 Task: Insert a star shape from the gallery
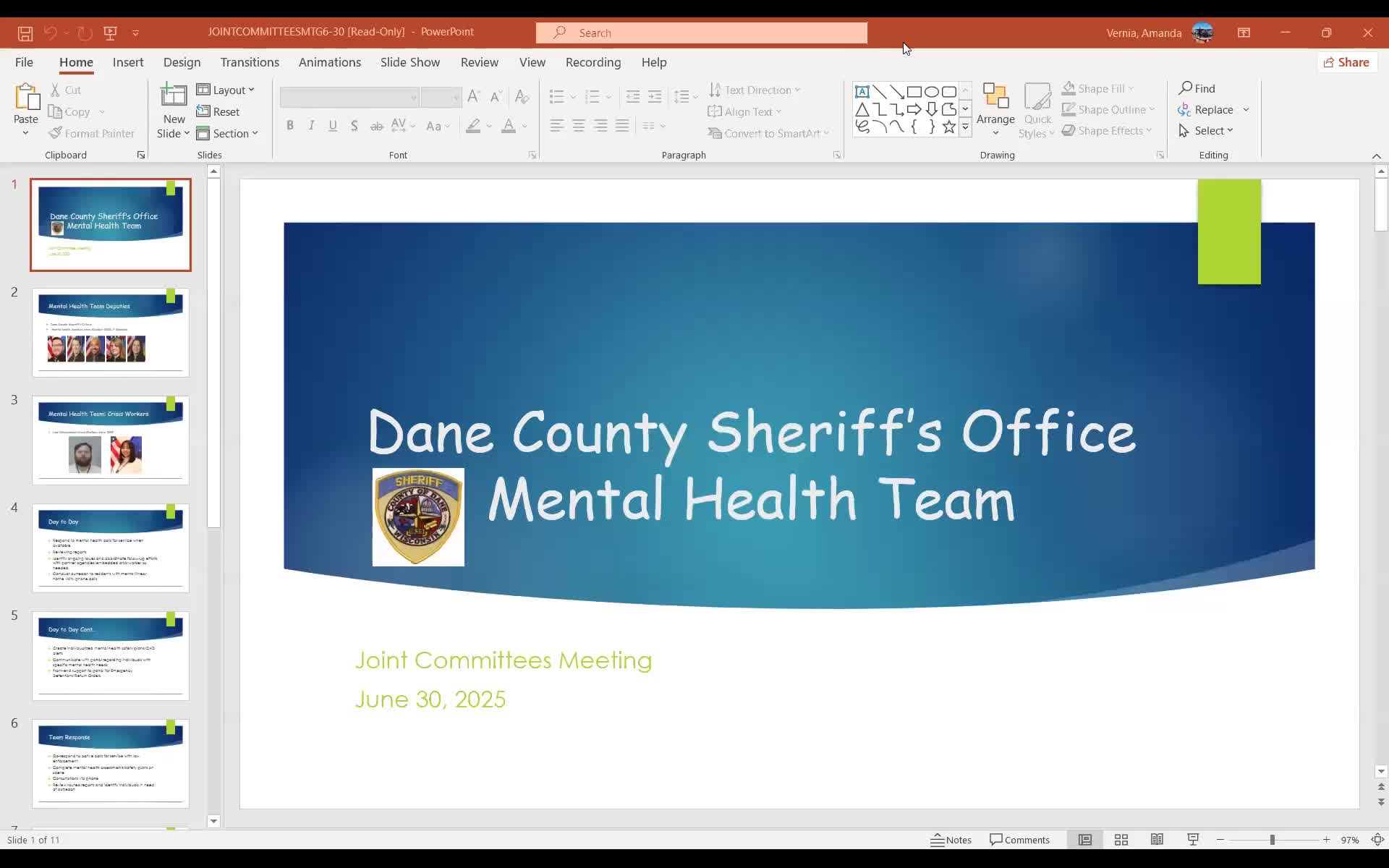pos(949,126)
